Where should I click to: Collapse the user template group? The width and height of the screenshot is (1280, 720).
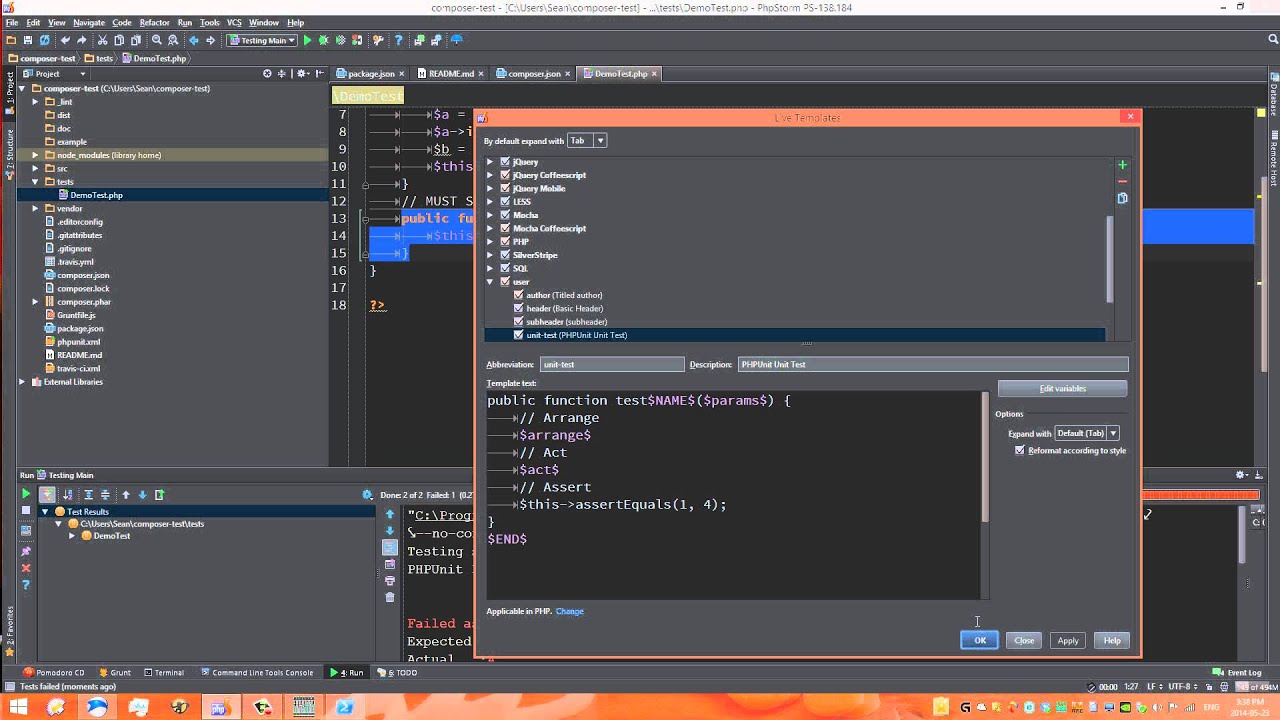click(x=490, y=282)
